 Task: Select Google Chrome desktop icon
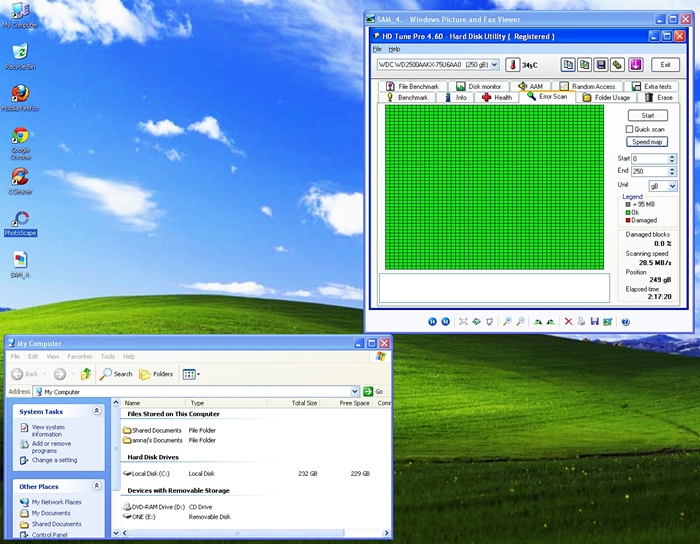tap(20, 143)
